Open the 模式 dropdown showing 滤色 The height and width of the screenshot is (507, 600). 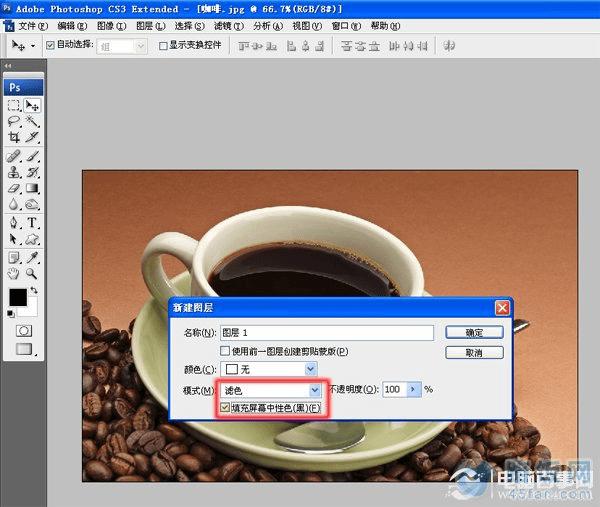tap(271, 390)
